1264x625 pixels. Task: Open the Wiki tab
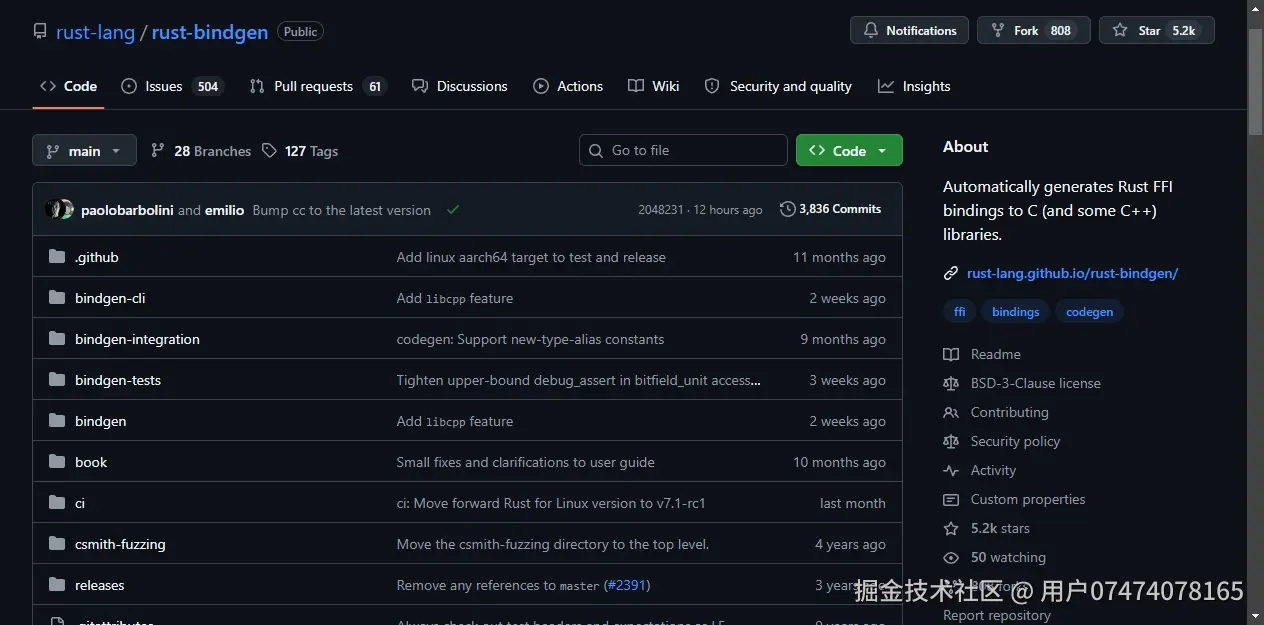(654, 86)
